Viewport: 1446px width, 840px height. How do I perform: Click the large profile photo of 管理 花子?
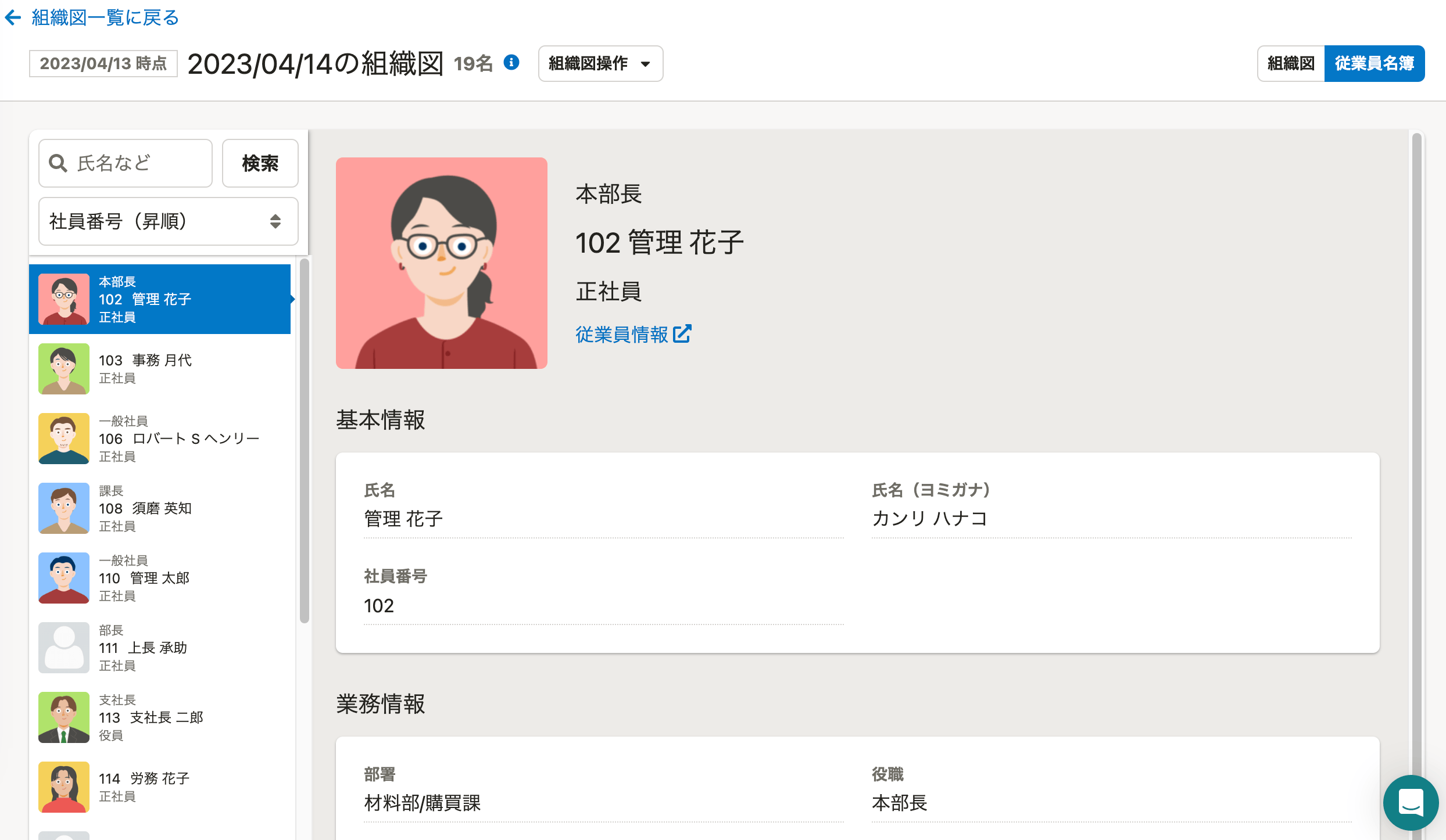(x=442, y=263)
